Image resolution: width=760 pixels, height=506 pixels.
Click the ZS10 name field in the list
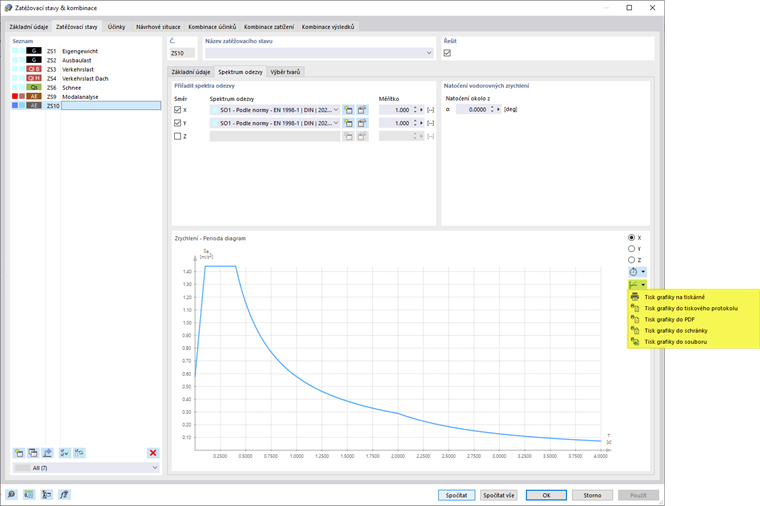click(111, 105)
